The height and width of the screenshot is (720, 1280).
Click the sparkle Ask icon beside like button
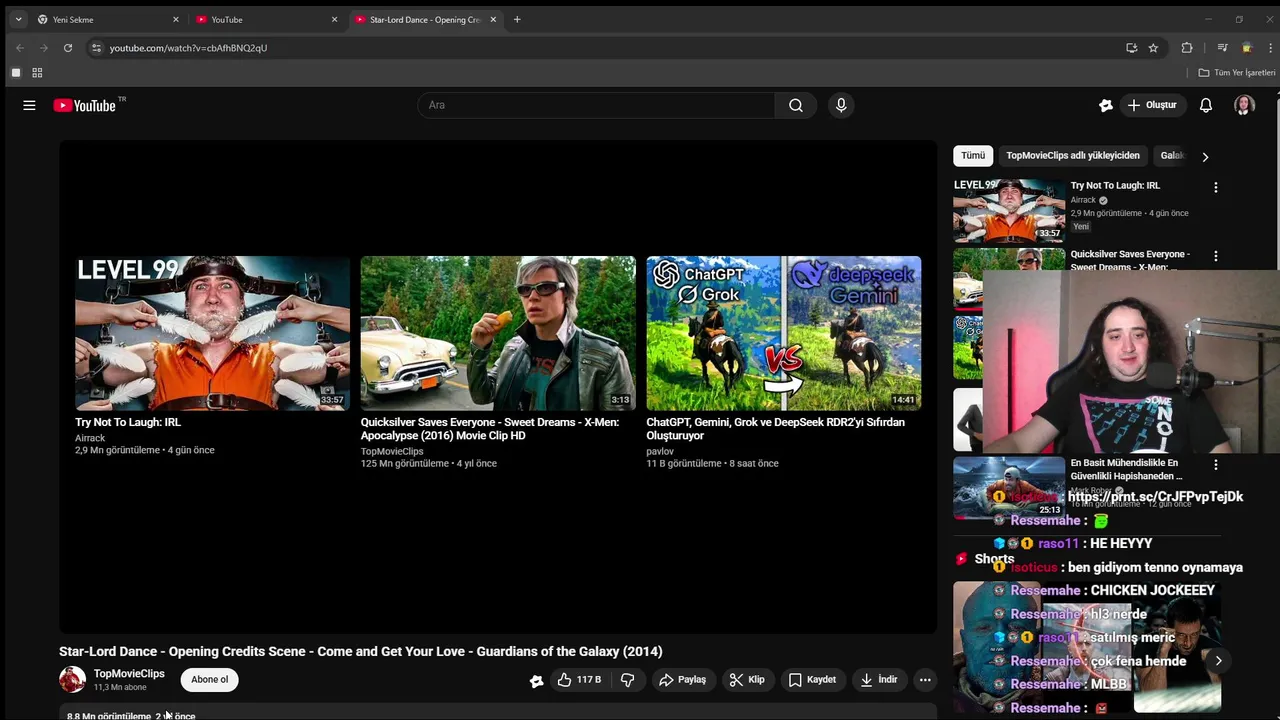click(537, 680)
